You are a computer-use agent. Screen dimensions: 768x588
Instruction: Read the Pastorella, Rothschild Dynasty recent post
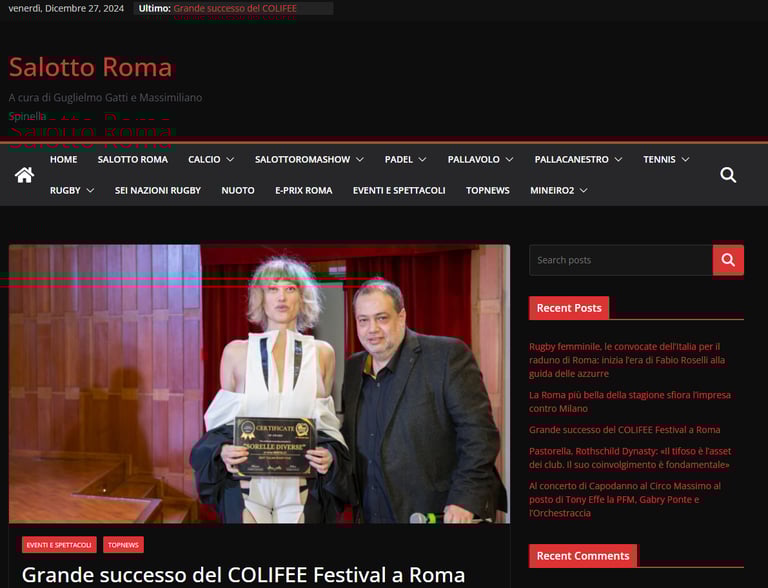click(x=629, y=458)
